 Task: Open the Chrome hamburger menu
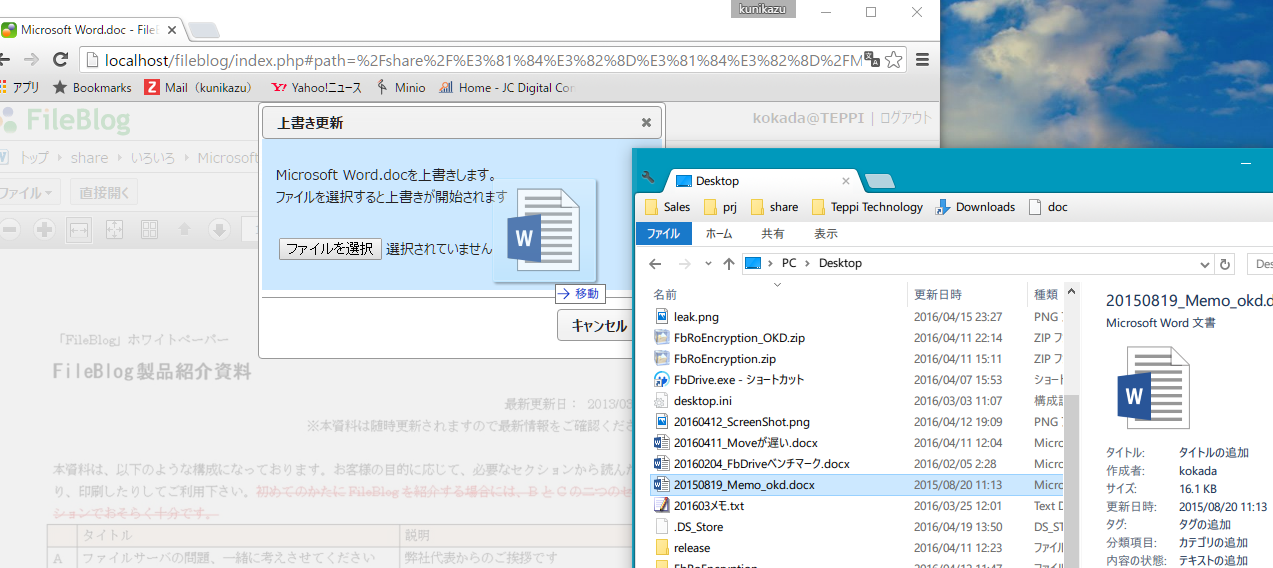coord(922,60)
